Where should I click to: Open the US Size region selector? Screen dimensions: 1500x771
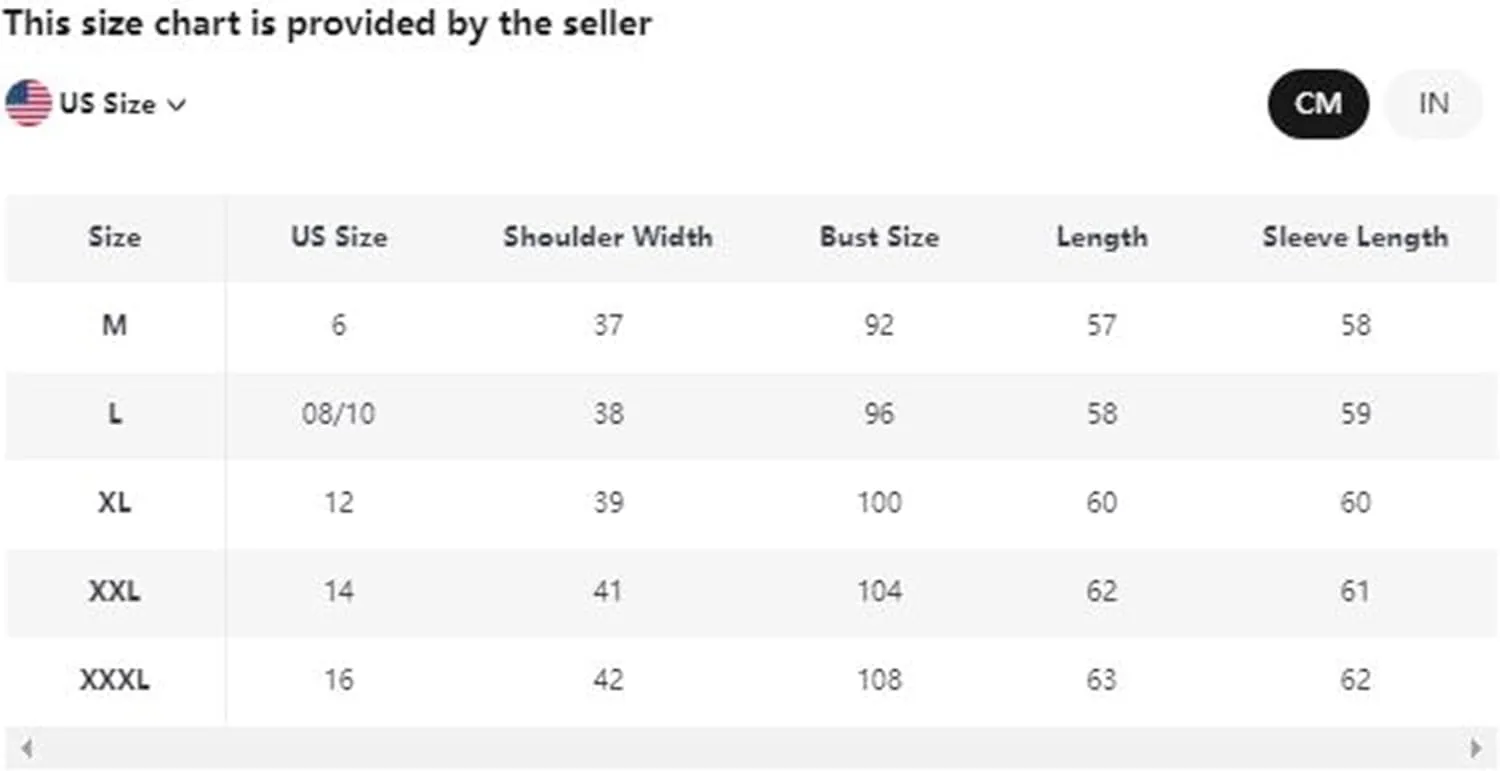[96, 103]
